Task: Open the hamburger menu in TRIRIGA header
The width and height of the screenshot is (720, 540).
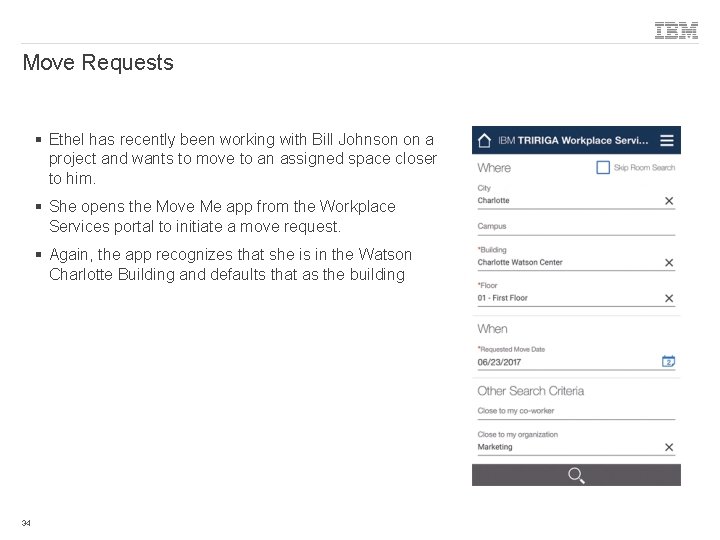Action: coord(667,141)
